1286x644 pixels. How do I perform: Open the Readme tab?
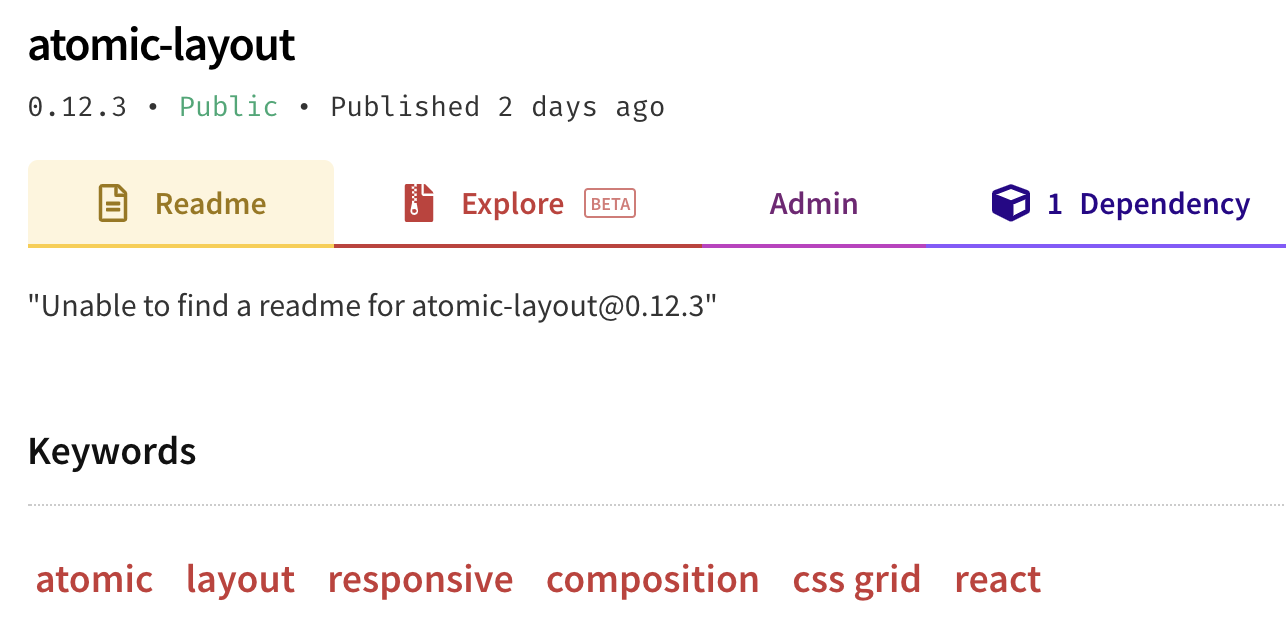[210, 203]
